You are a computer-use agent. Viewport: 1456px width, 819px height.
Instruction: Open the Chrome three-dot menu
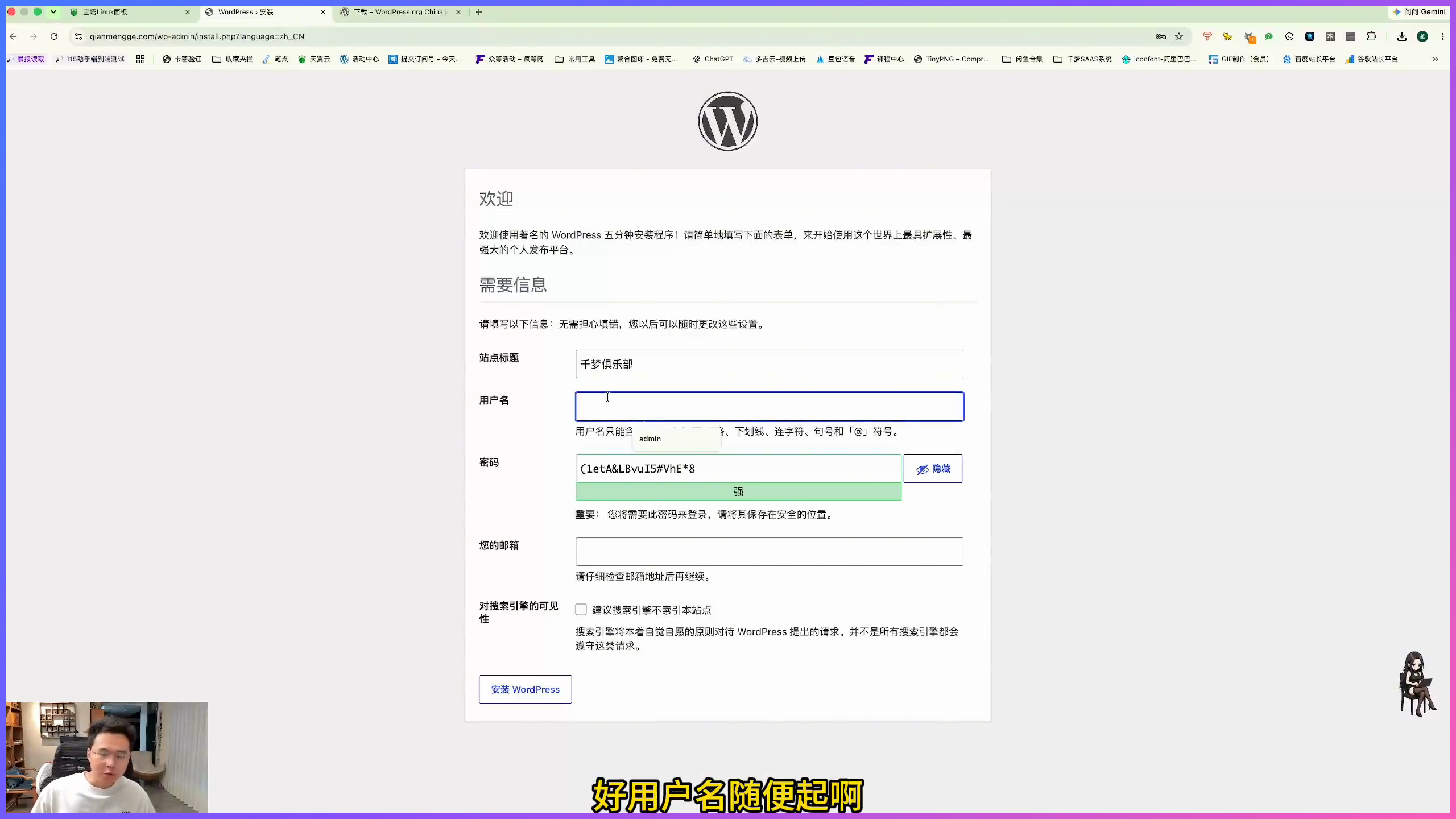point(1443,36)
